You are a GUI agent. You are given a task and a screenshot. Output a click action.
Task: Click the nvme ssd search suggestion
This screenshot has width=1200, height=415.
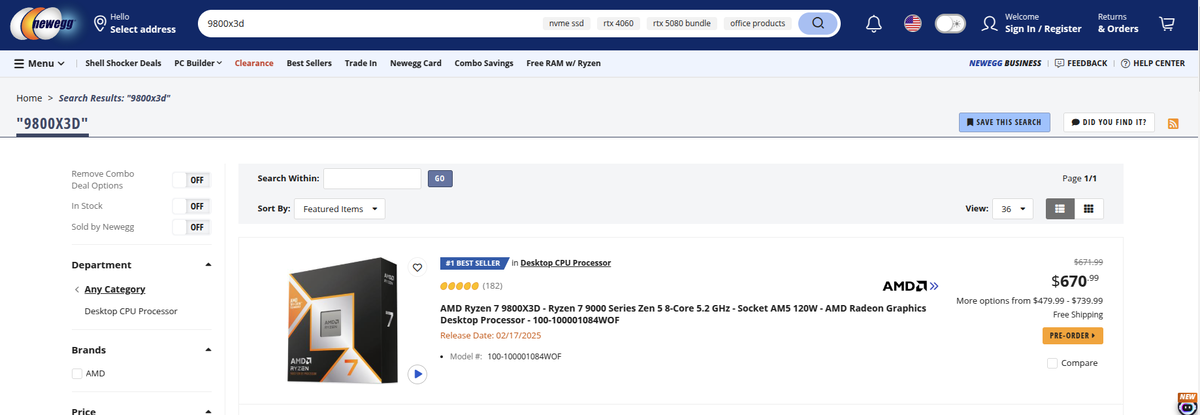pyautogui.click(x=568, y=23)
